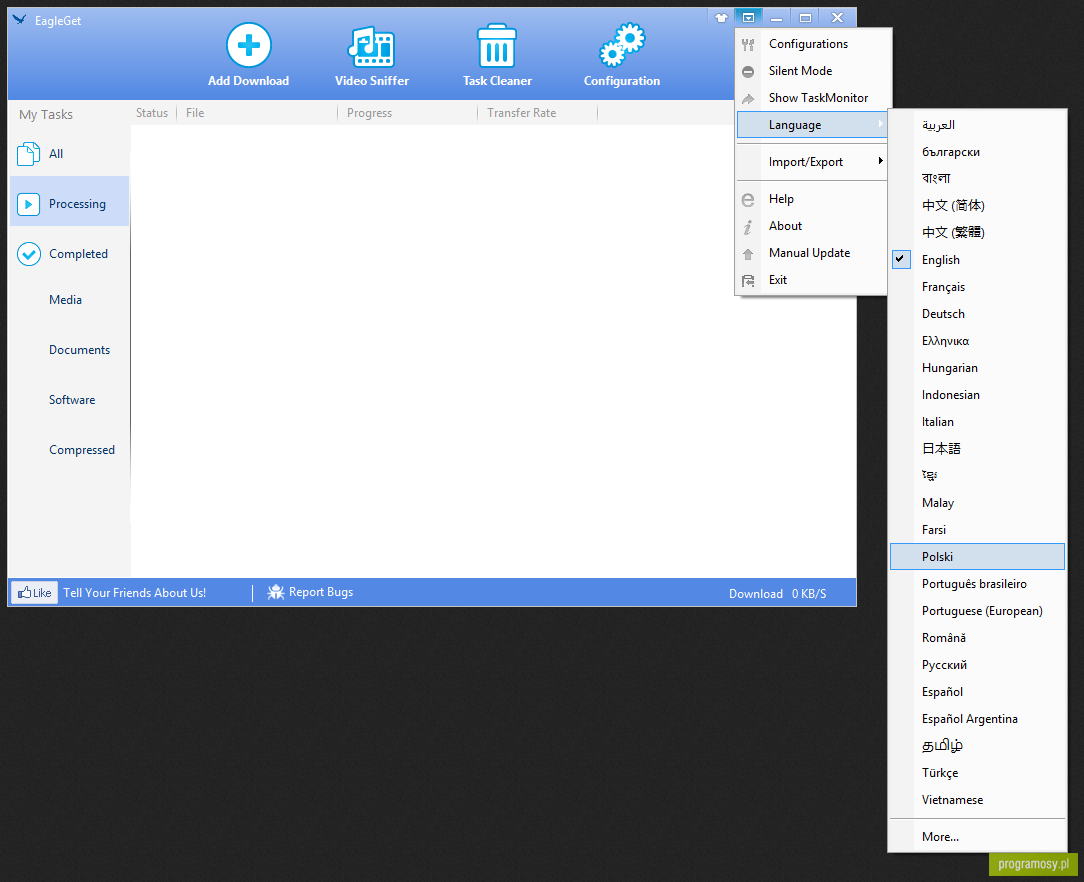The width and height of the screenshot is (1084, 882).
Task: Click the Show TaskMonitor arrow icon
Action: click(x=748, y=99)
